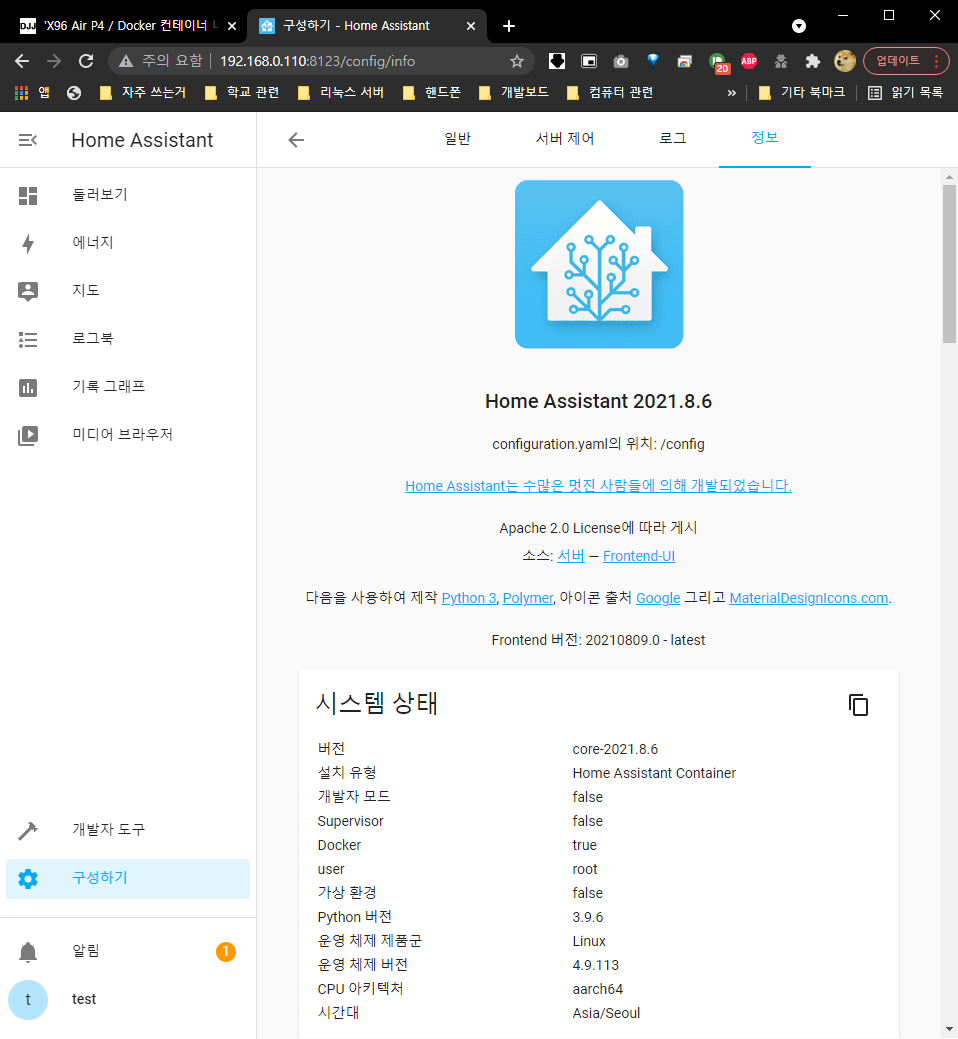Click the 4.9.113 OS version value
The height and width of the screenshot is (1039, 958).
(596, 965)
